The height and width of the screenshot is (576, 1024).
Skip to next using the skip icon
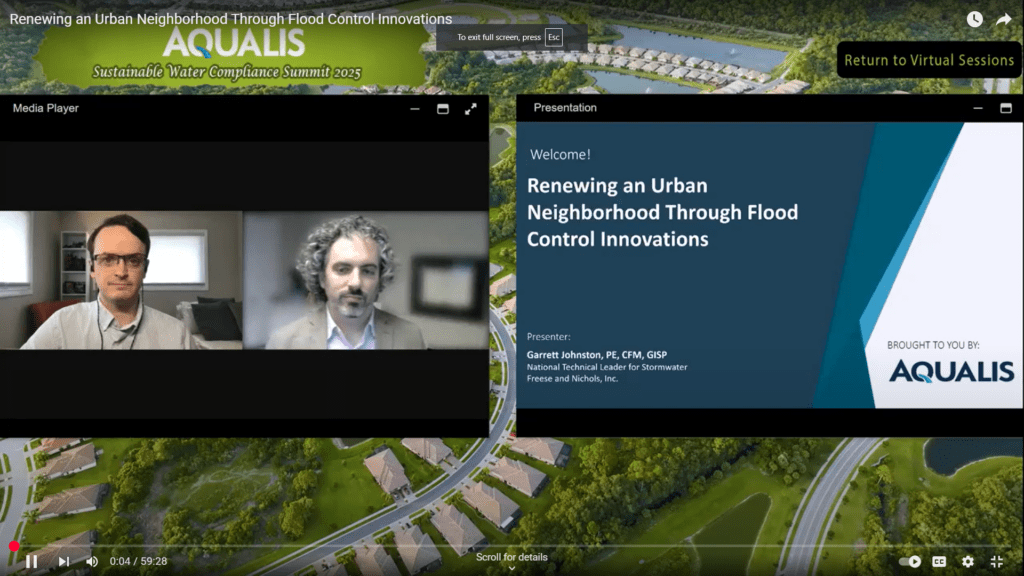(x=62, y=561)
